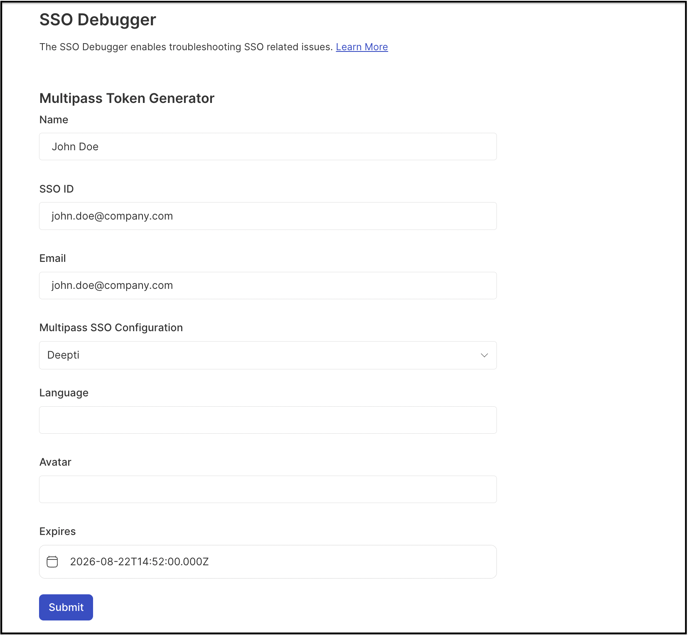Expand the Deepti dropdown chevron

484,355
